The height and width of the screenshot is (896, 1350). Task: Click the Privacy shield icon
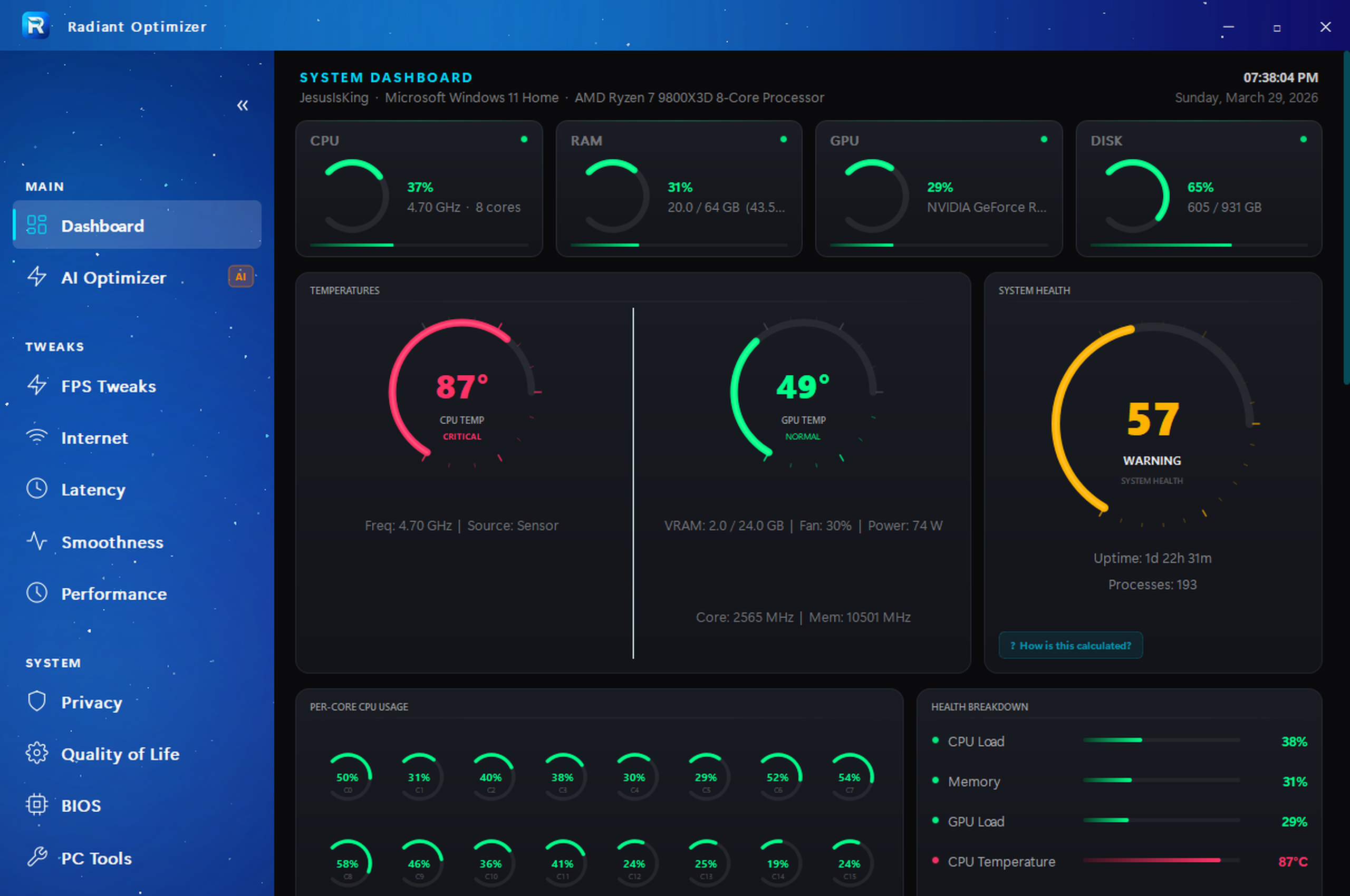(x=36, y=702)
